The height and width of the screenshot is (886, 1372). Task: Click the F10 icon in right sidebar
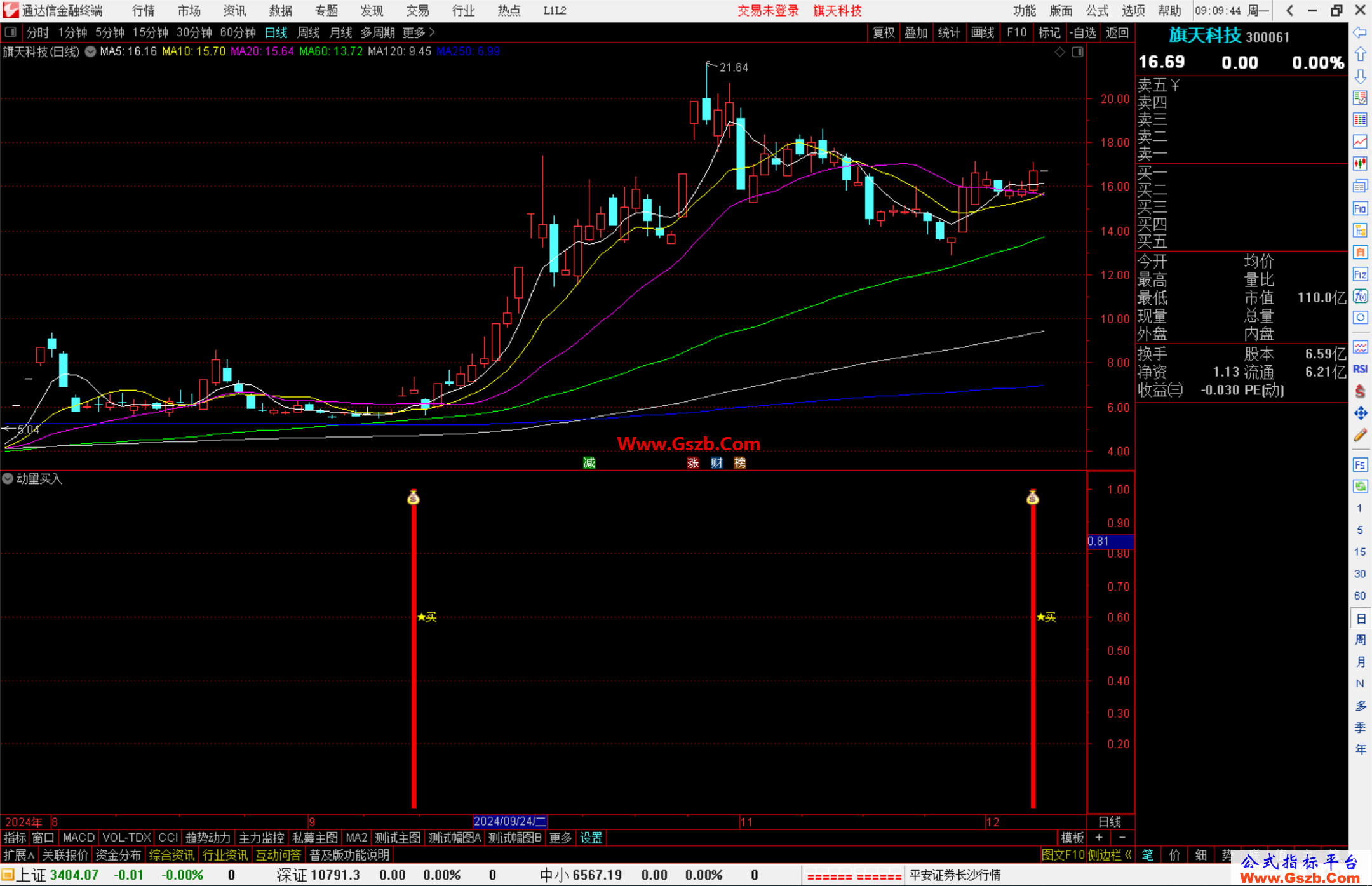(1360, 208)
